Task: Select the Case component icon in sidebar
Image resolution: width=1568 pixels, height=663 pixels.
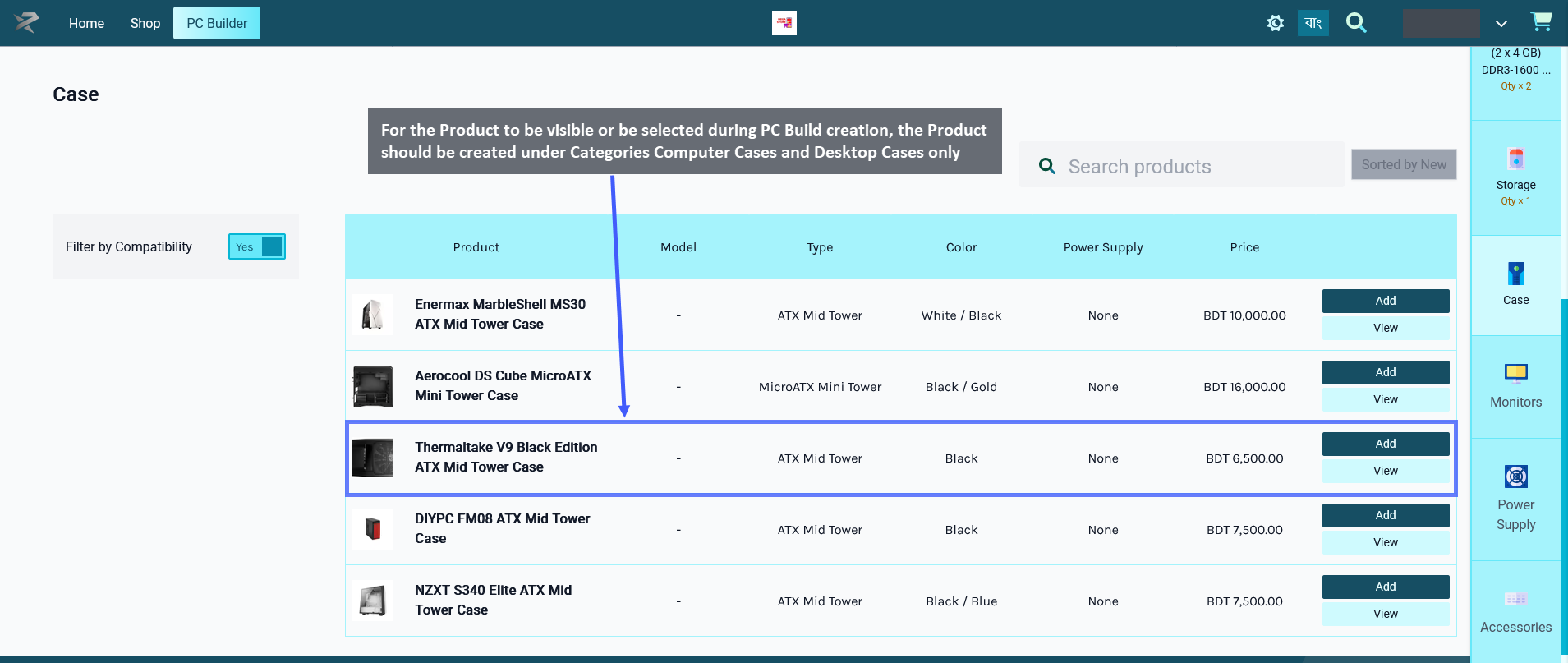Action: click(x=1516, y=274)
